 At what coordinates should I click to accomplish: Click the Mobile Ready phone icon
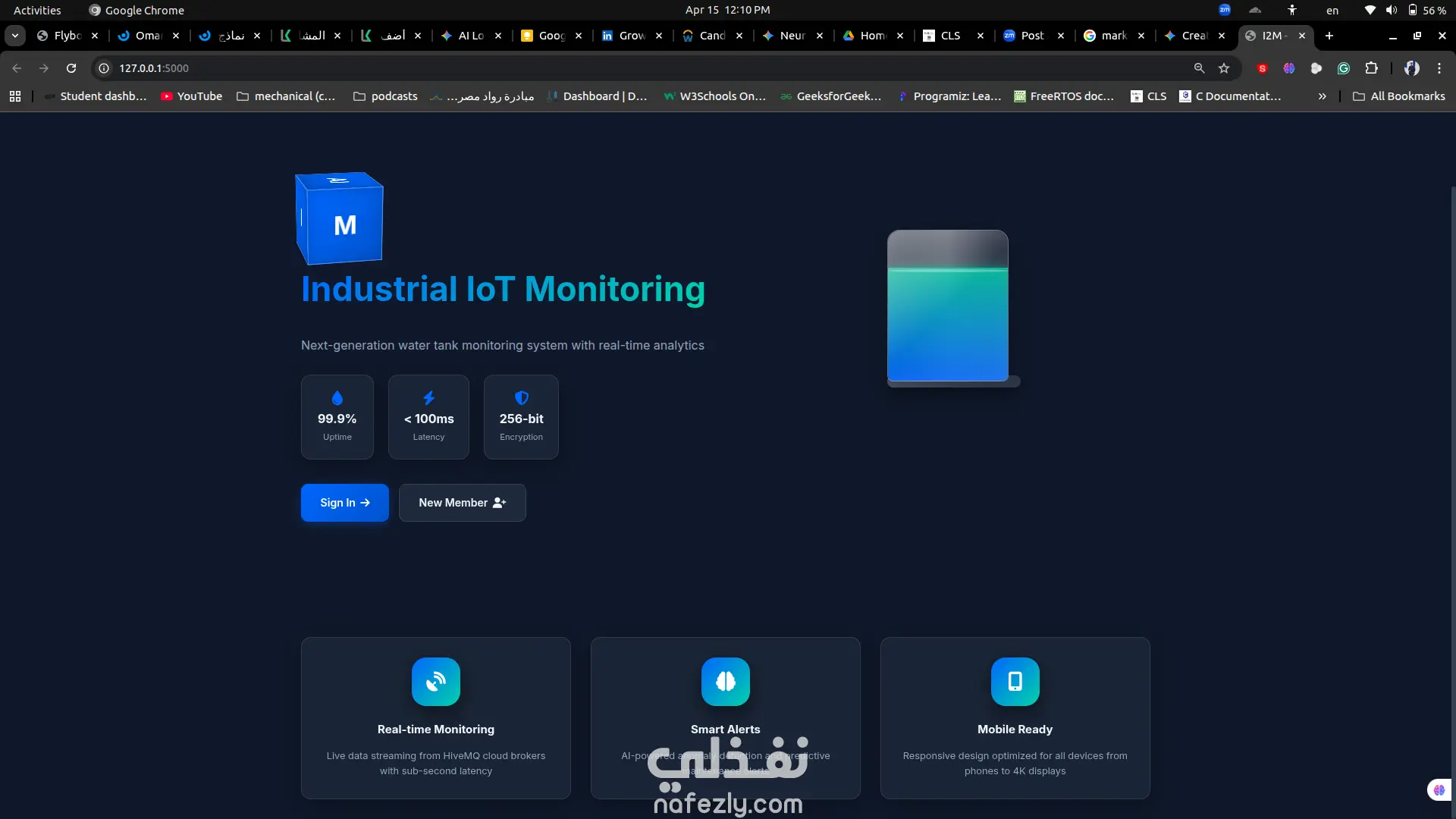(1015, 681)
